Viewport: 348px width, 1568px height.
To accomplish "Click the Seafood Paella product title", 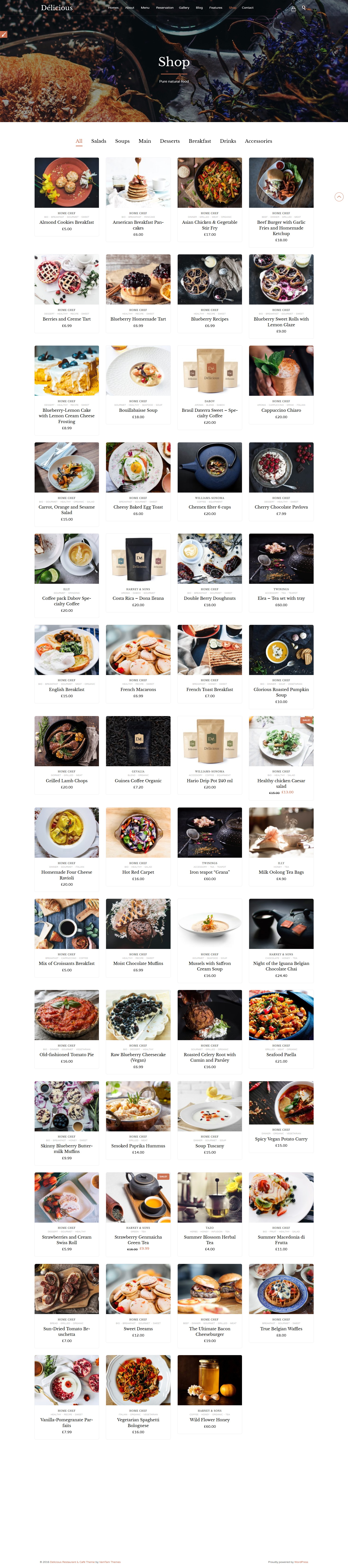I will coord(281,1054).
